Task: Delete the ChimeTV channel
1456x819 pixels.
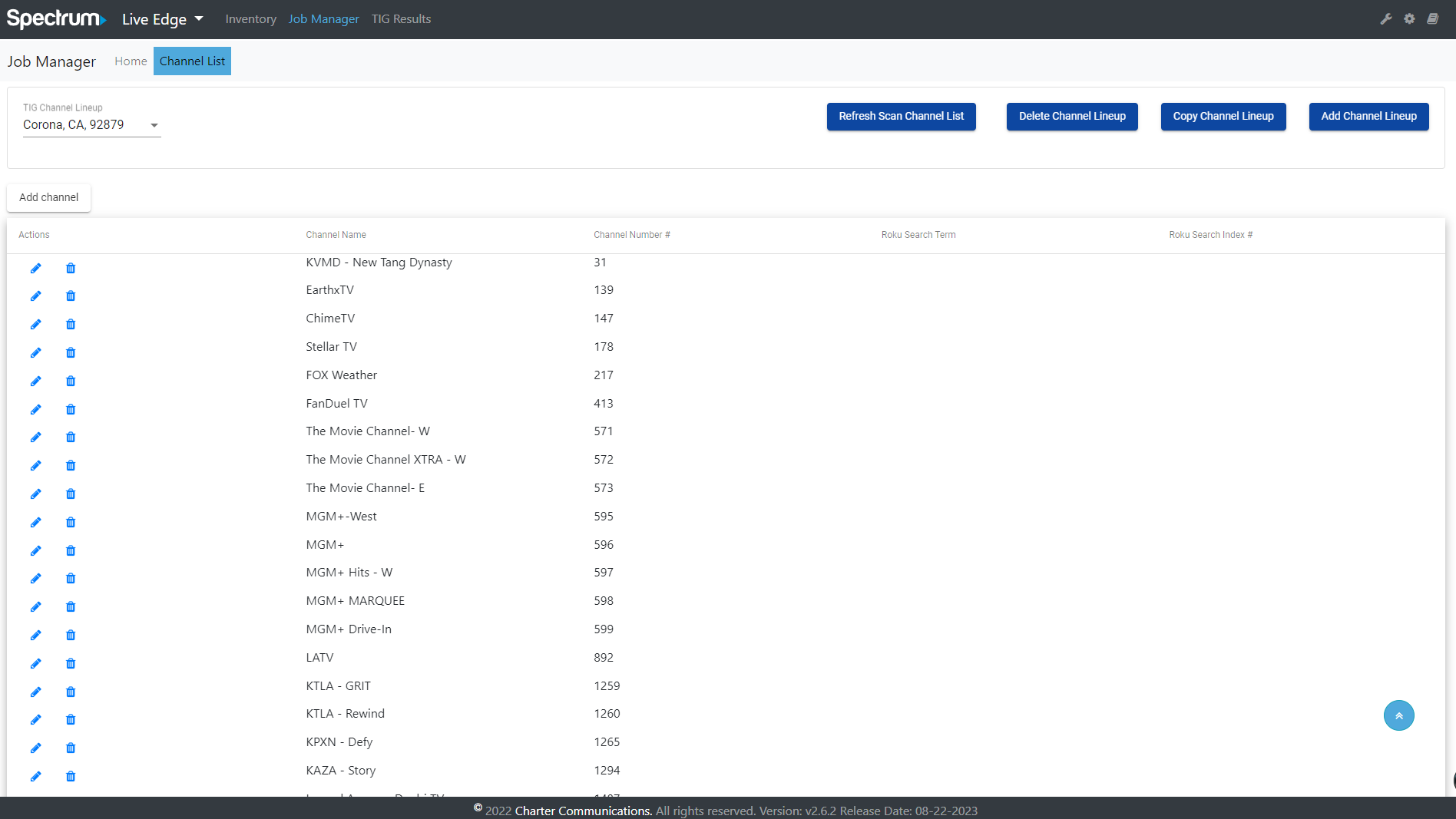Action: [x=71, y=325]
